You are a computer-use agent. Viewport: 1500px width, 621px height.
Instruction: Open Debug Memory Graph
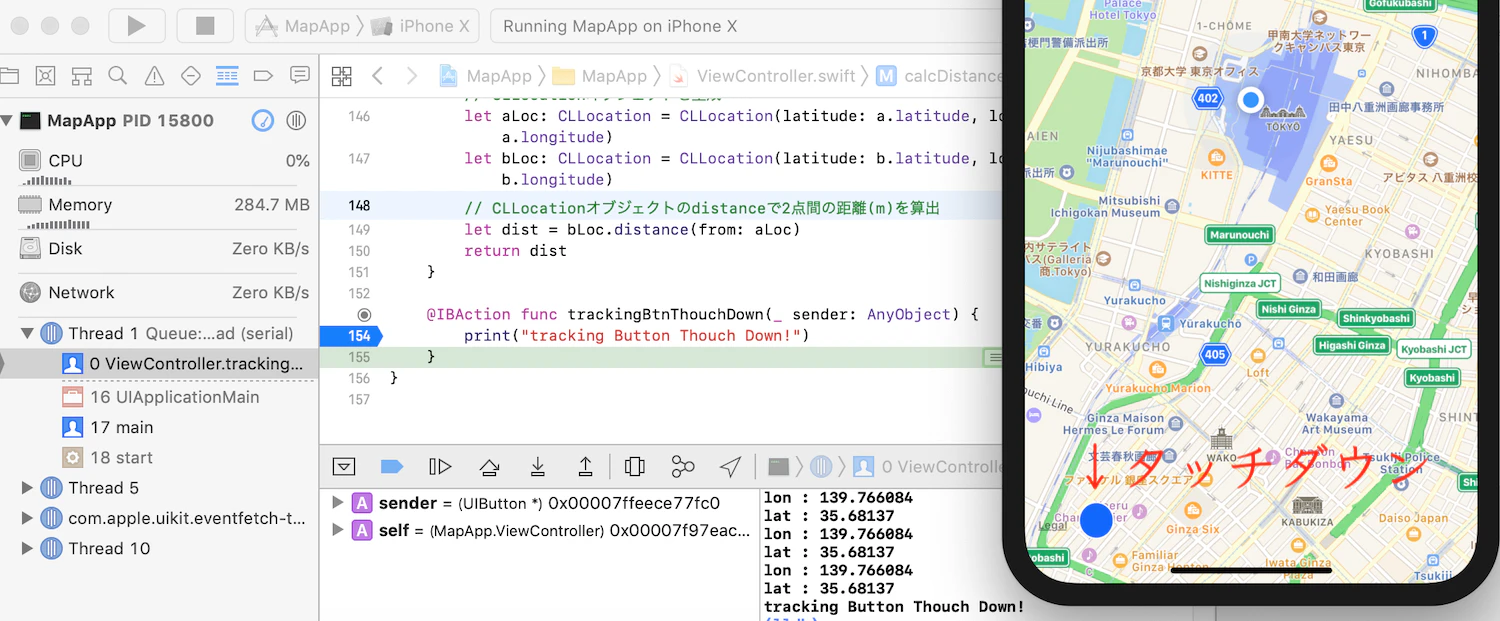[683, 466]
